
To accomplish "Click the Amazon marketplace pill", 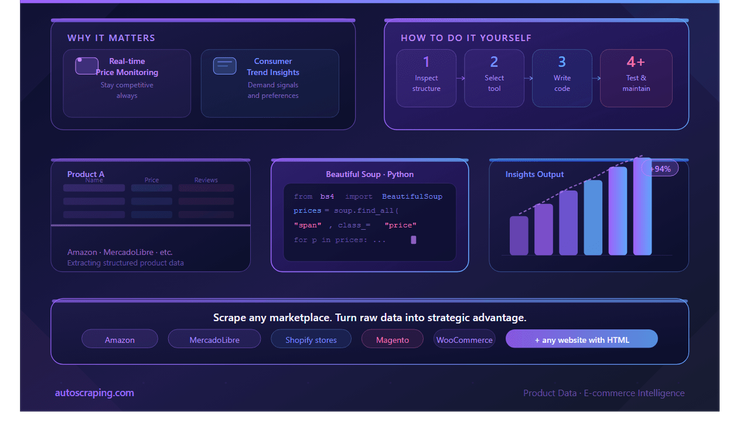I will click(120, 339).
